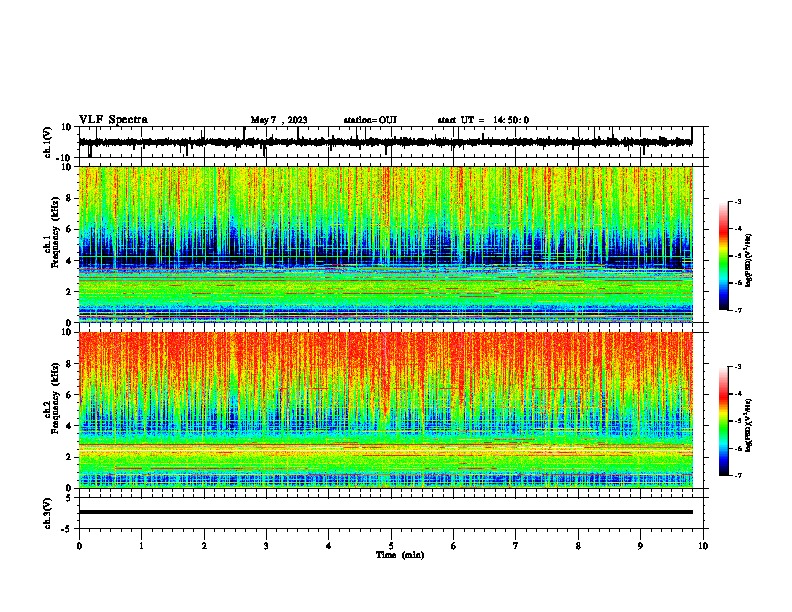Click the time axis tick label "8"
The image size is (792, 612).
click(x=578, y=546)
